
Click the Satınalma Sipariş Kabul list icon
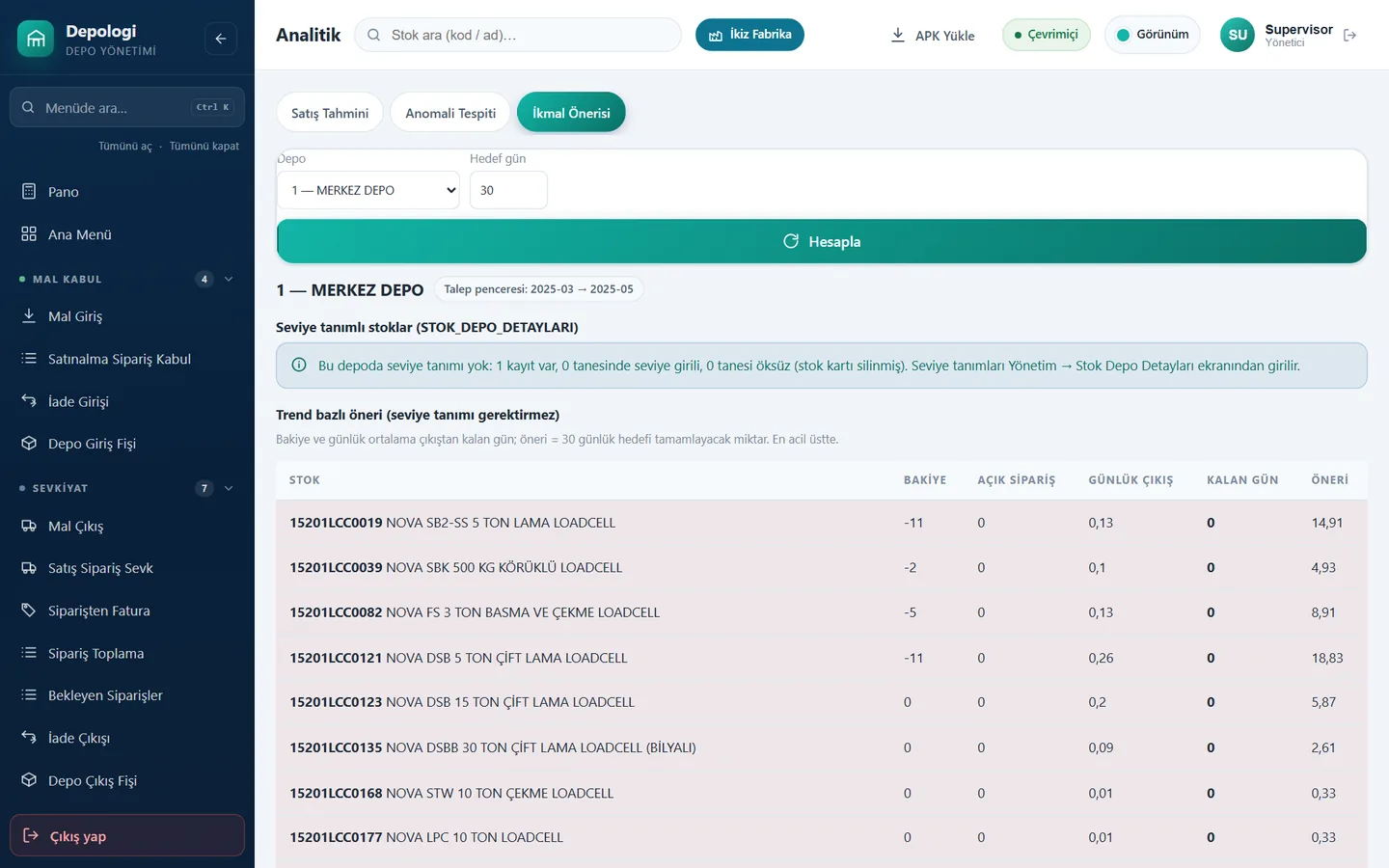coord(29,358)
